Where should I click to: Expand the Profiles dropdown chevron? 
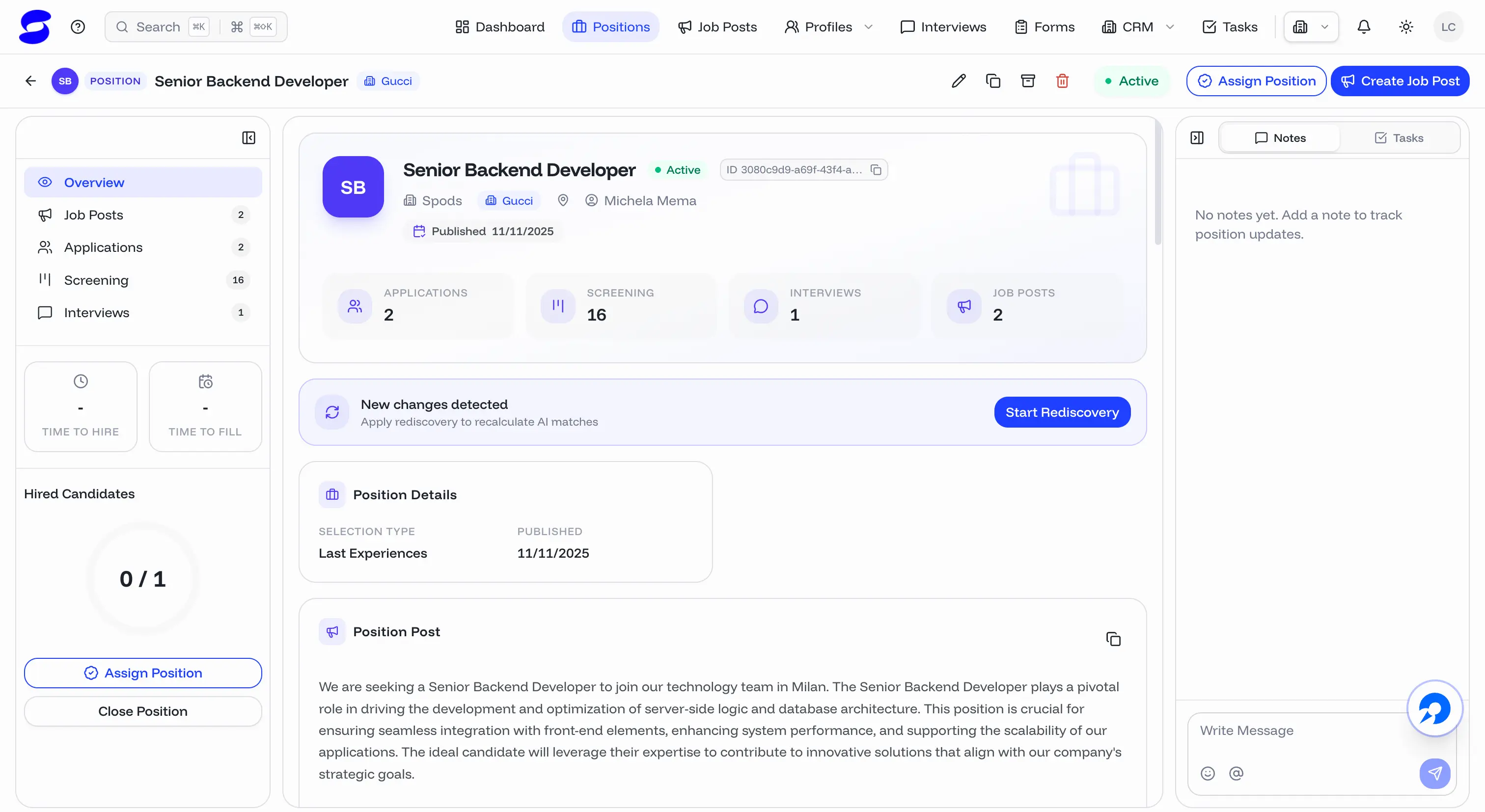point(868,27)
